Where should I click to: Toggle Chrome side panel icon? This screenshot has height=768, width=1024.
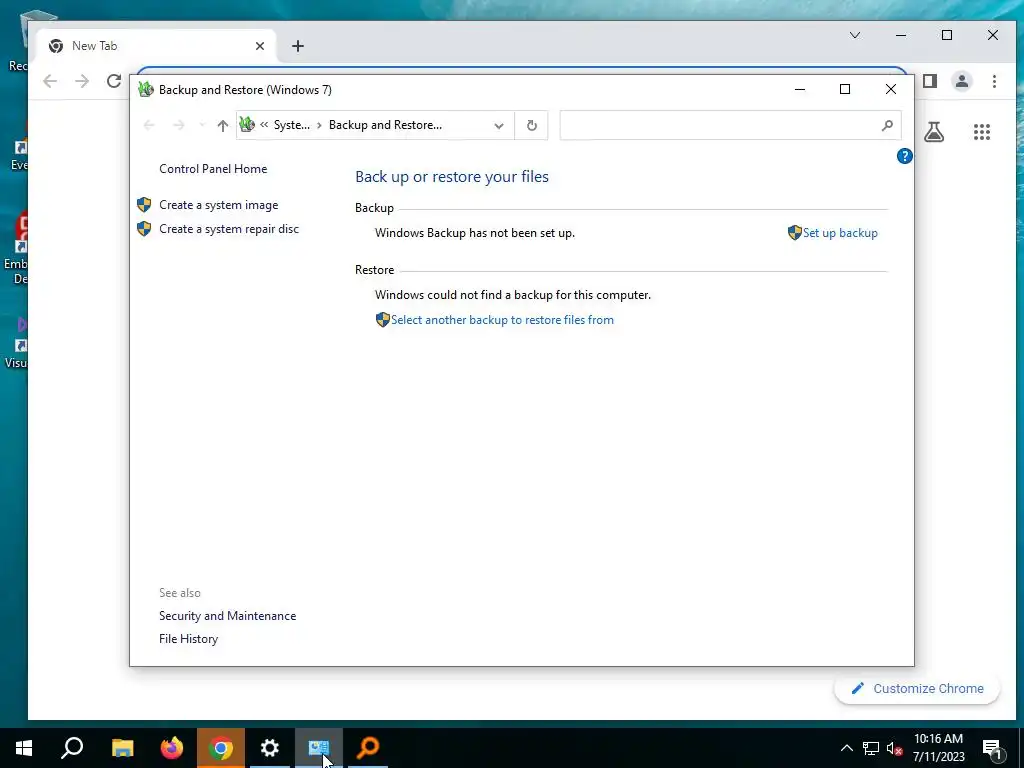point(930,81)
